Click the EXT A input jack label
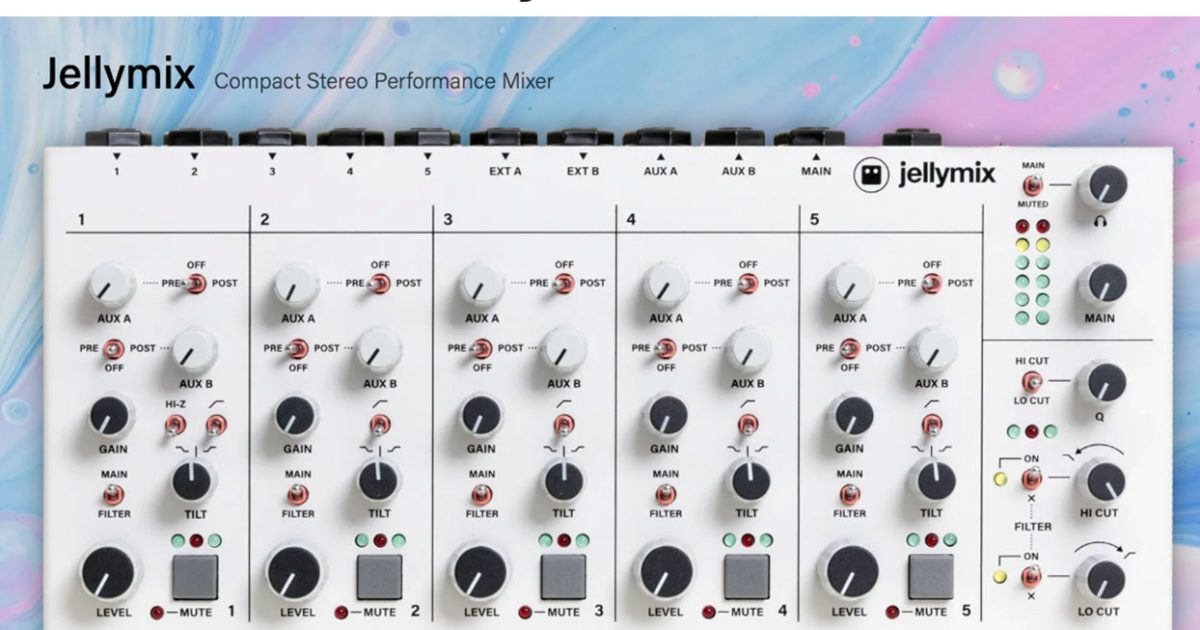Screen dimensions: 1200x630 coord(505,171)
